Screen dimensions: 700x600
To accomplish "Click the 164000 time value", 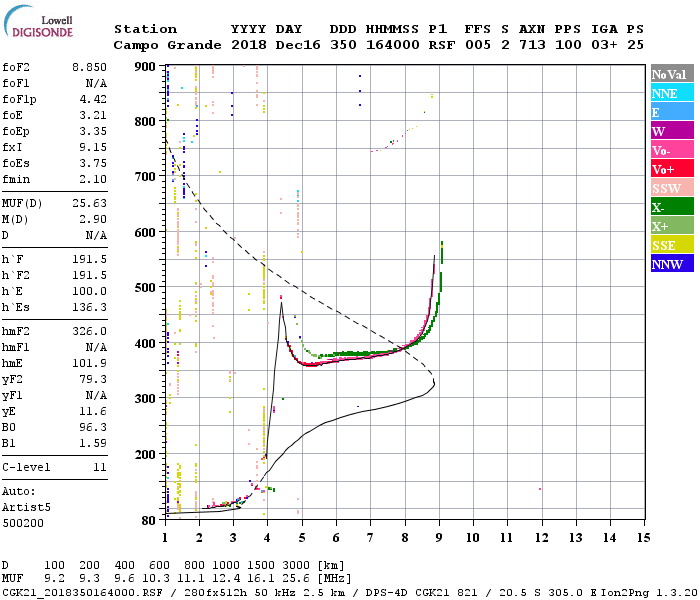I will (x=392, y=45).
